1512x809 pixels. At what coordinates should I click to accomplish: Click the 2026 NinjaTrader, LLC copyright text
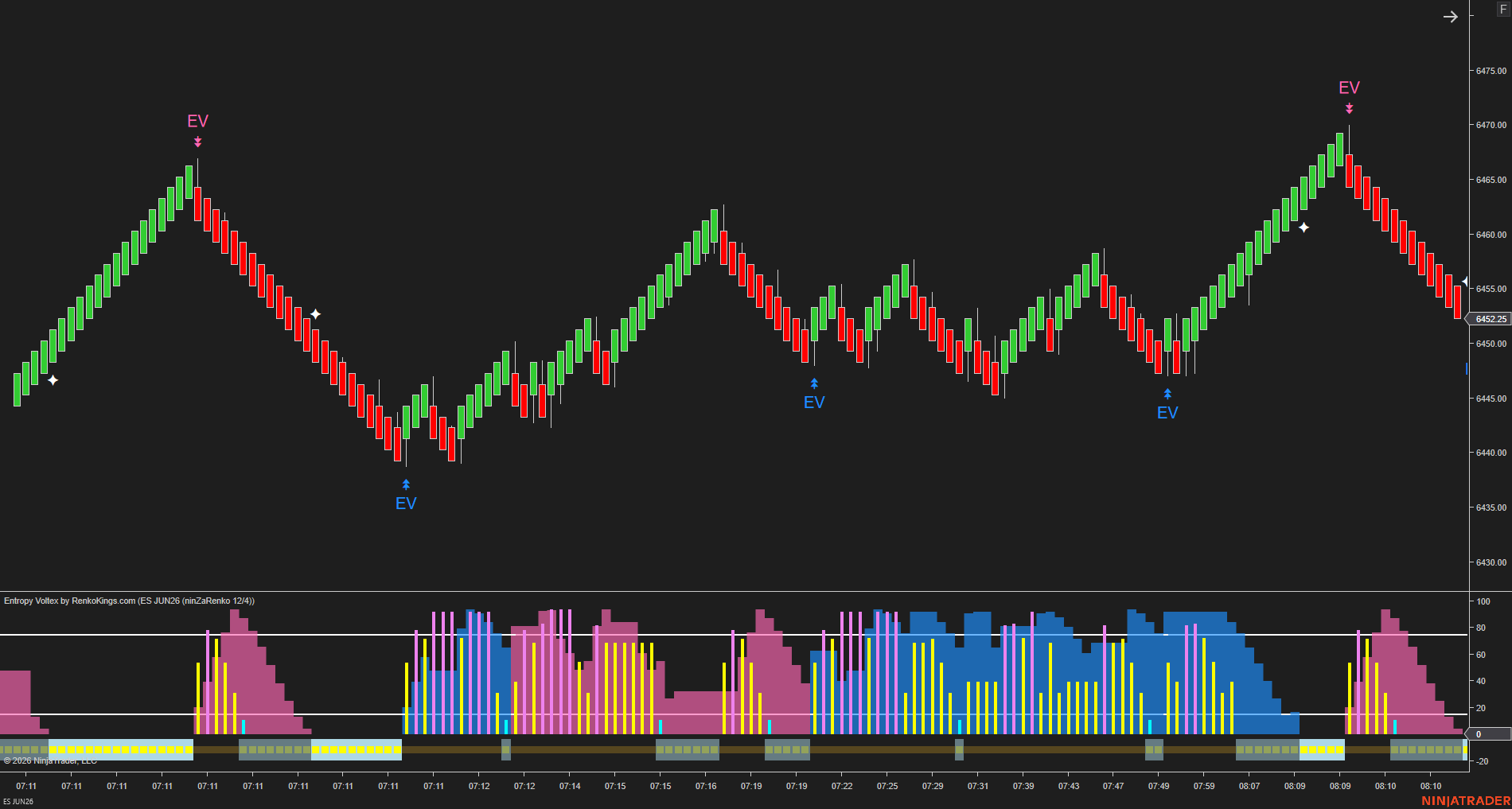coord(50,761)
